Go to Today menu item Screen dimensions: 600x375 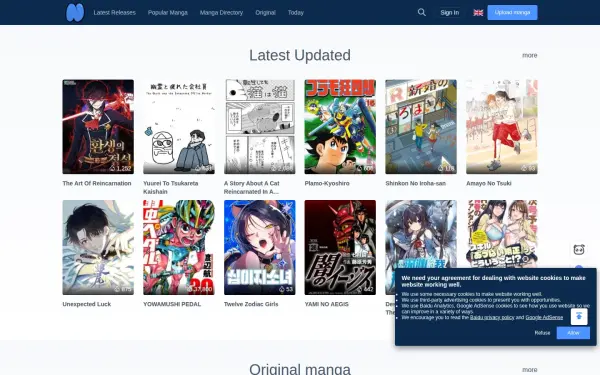[295, 13]
